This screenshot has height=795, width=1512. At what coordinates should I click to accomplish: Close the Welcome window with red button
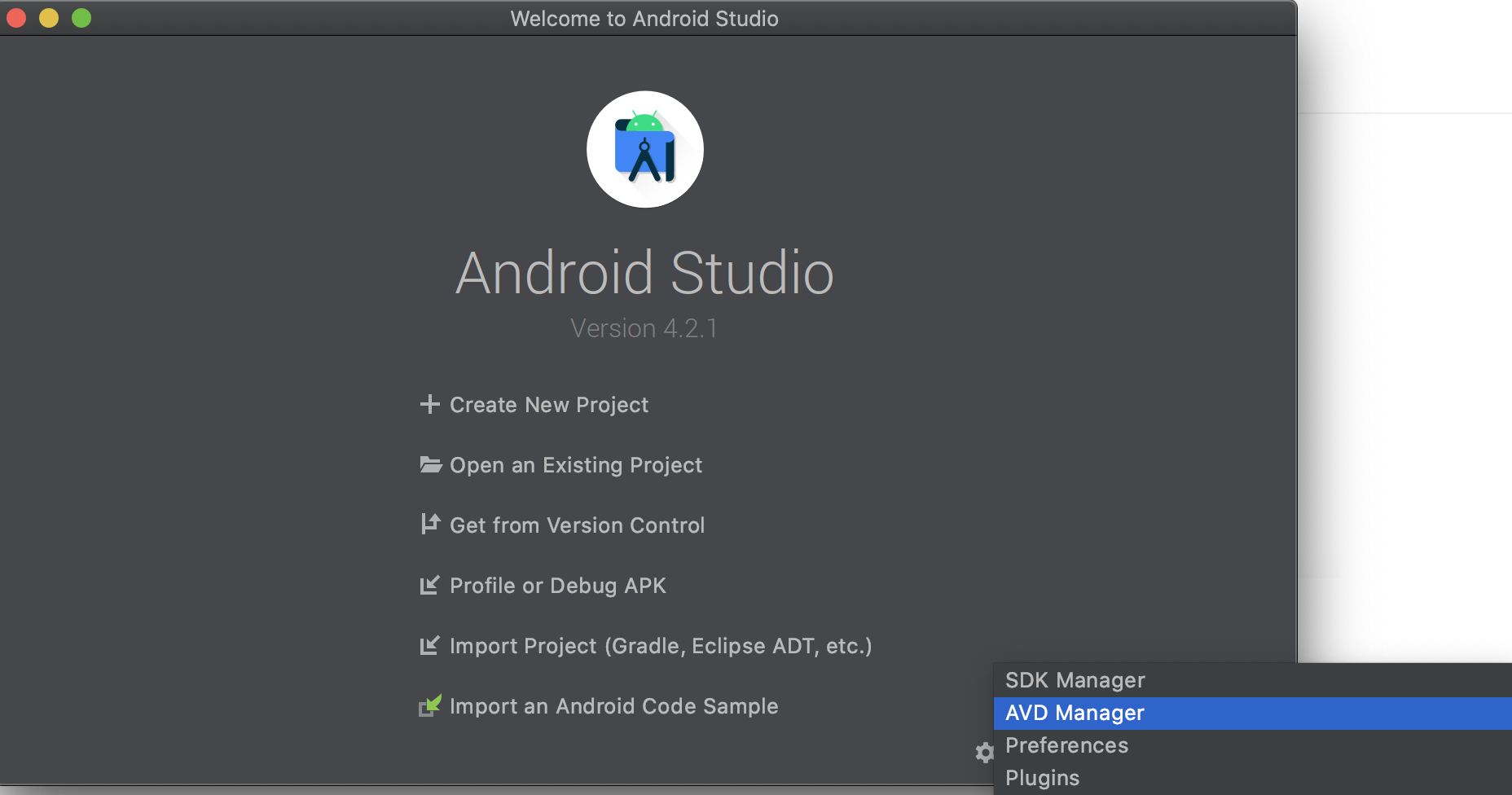[x=16, y=18]
